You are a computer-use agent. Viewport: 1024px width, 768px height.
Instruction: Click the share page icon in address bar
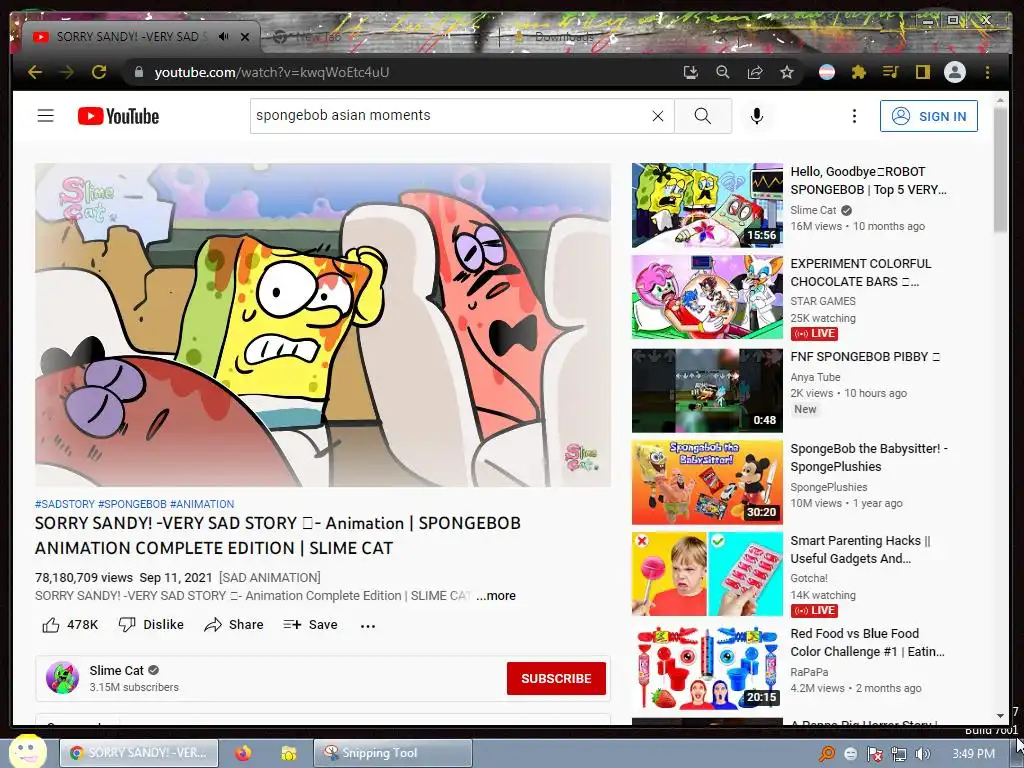pos(755,72)
